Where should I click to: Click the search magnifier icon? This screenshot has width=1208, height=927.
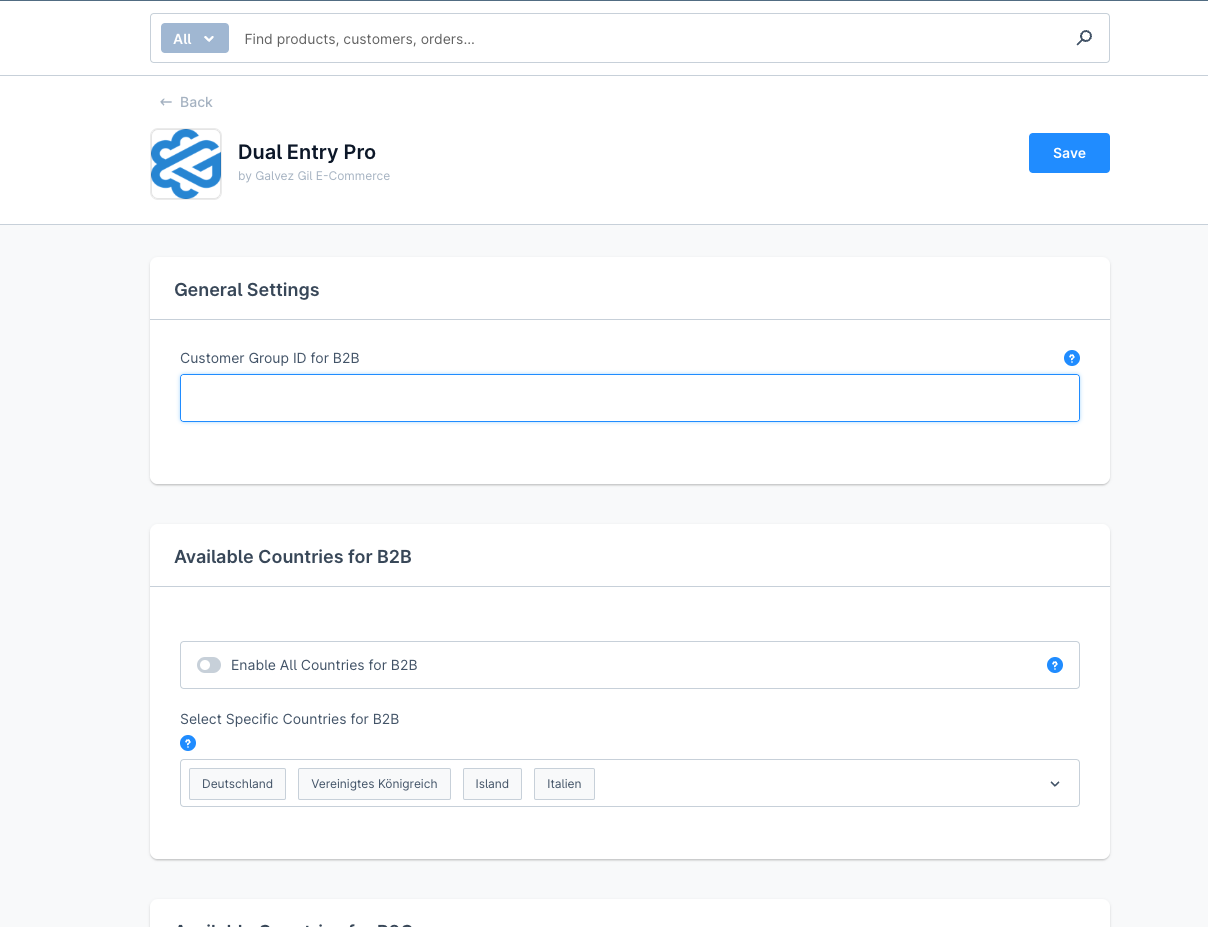pyautogui.click(x=1084, y=38)
